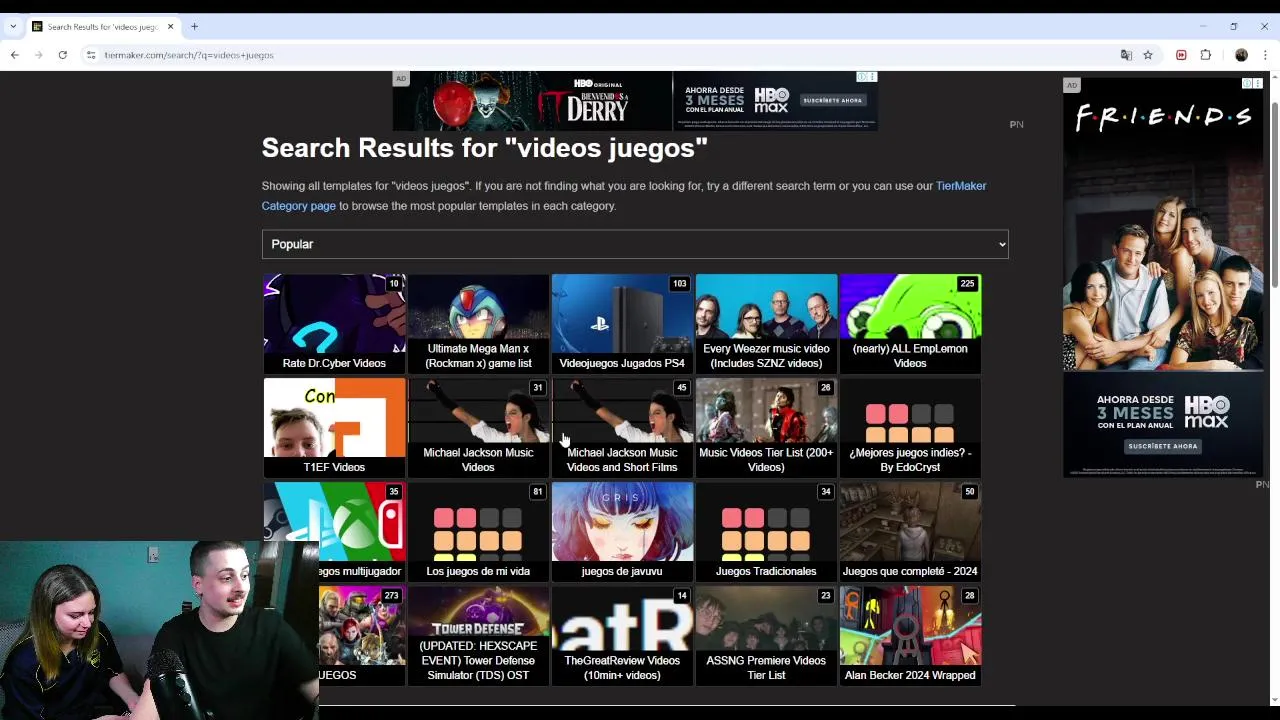Click the translate page icon
1280x720 pixels.
coord(1126,55)
